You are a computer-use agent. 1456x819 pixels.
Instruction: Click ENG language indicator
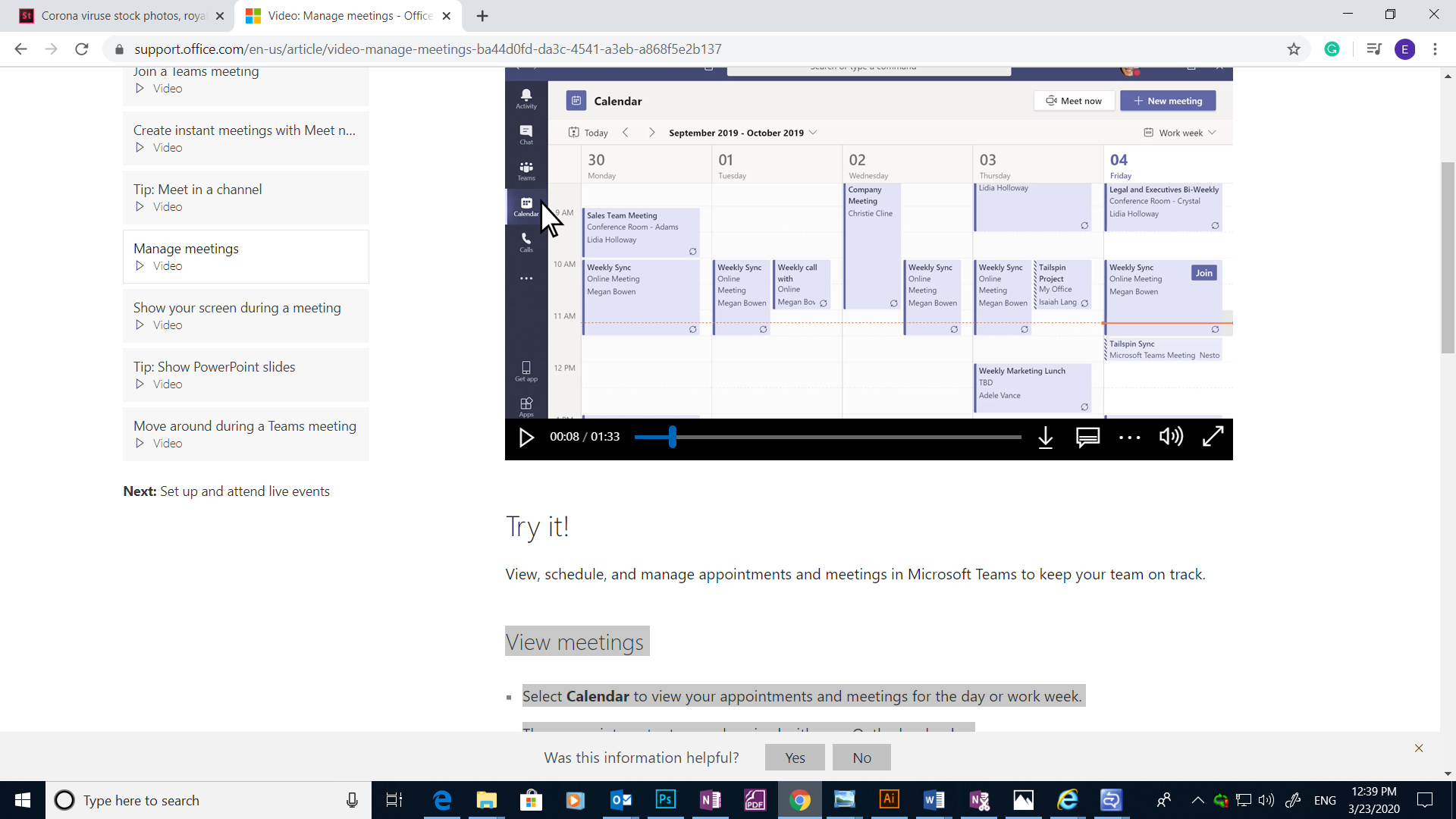click(1324, 800)
